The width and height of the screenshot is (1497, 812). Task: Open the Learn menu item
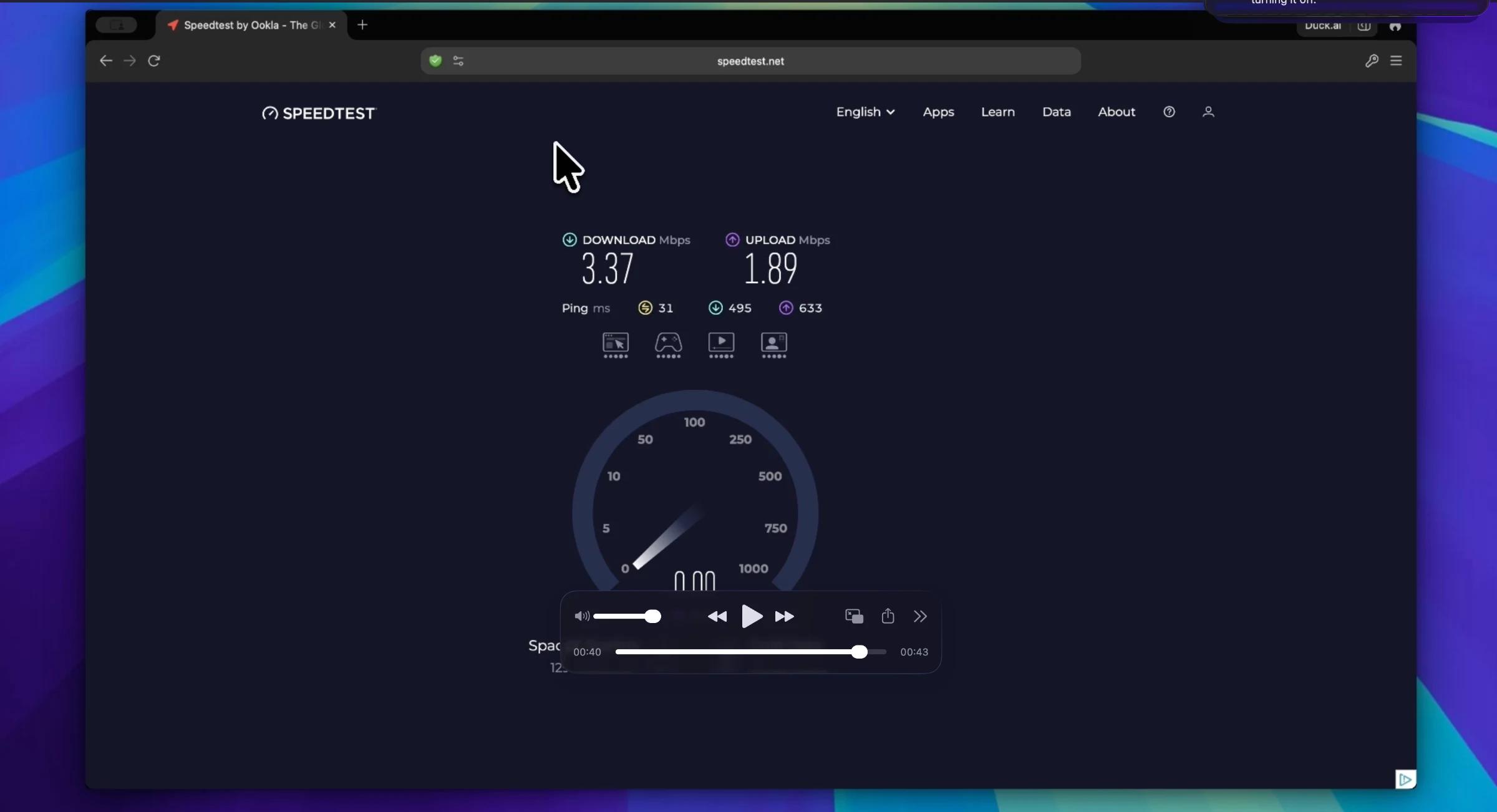click(x=997, y=112)
